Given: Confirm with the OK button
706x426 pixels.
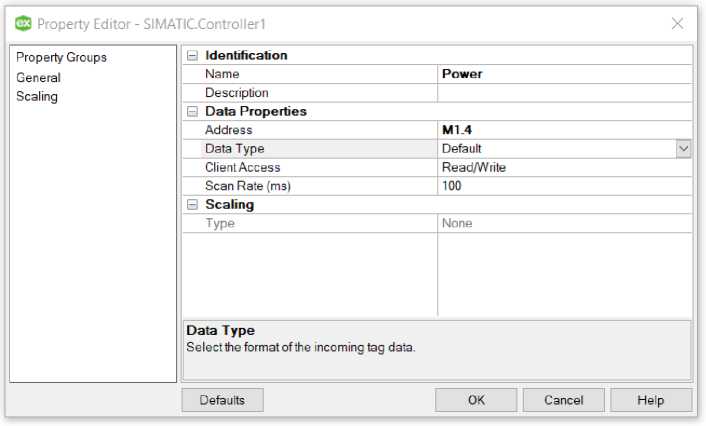Looking at the screenshot, I should 476,400.
